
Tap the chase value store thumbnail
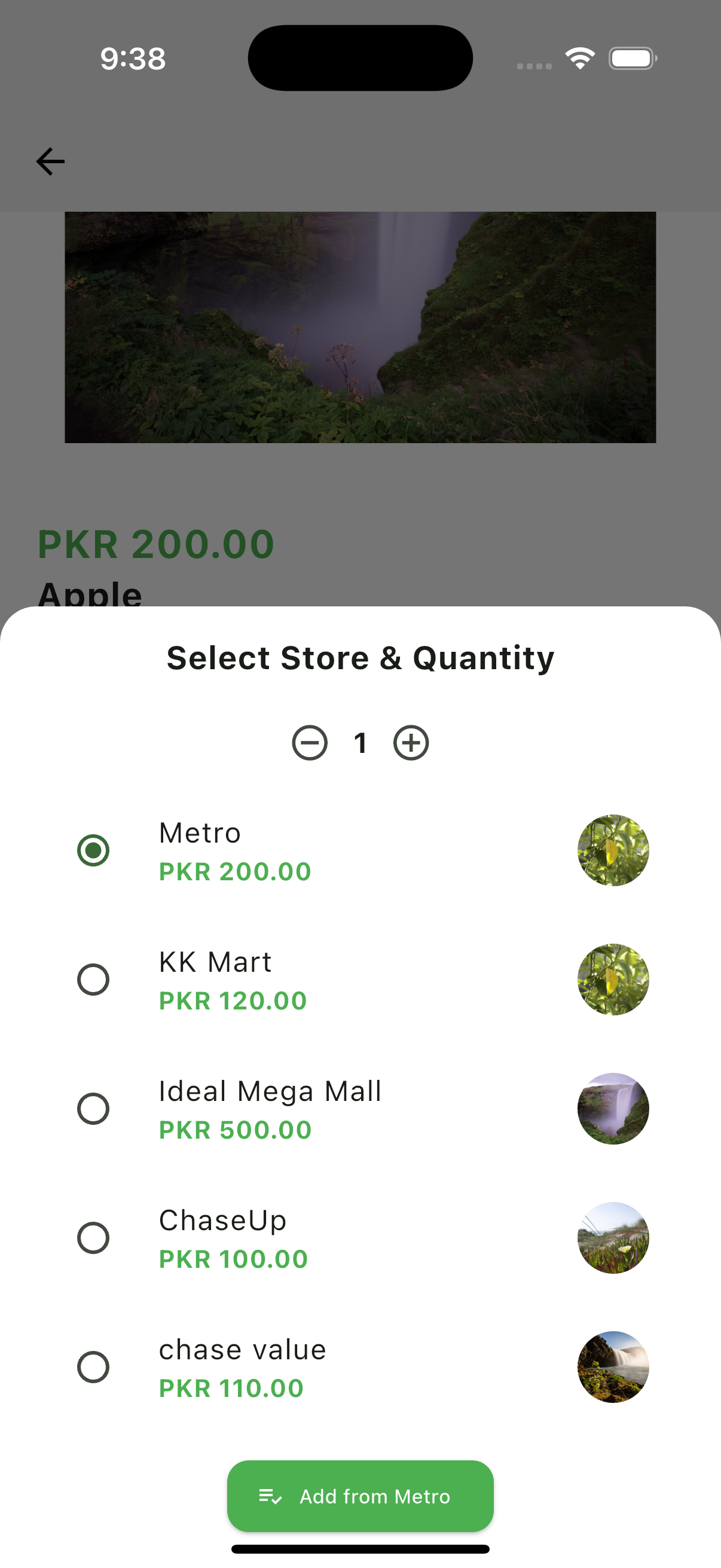(613, 1367)
